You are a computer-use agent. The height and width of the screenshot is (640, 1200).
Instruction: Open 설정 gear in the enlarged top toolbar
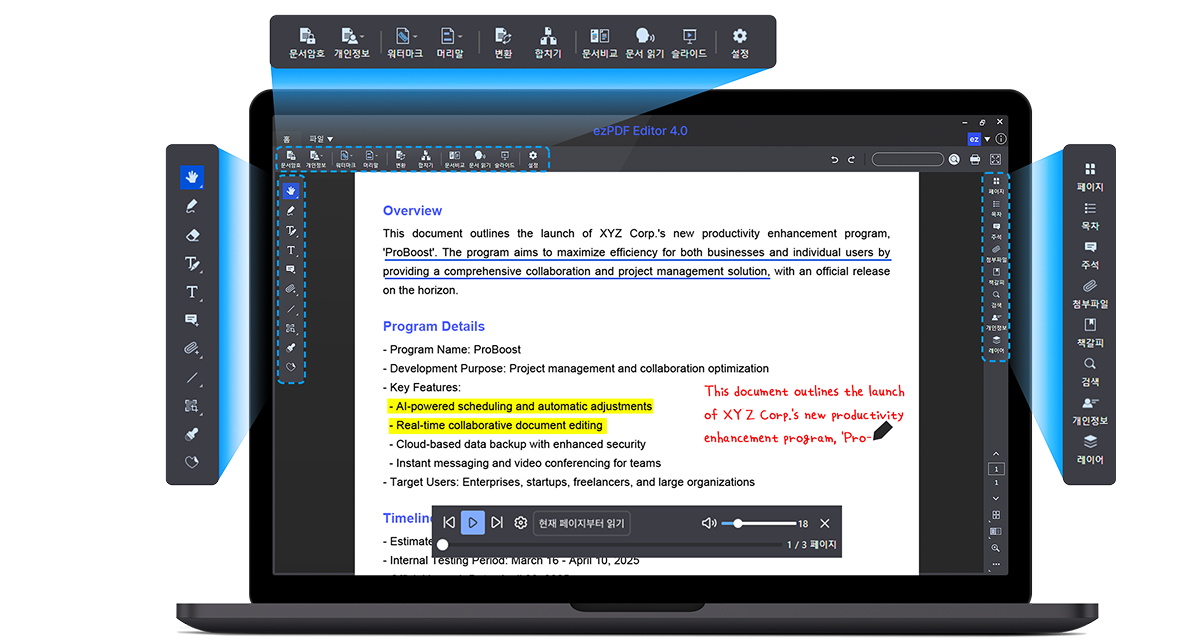coord(740,43)
